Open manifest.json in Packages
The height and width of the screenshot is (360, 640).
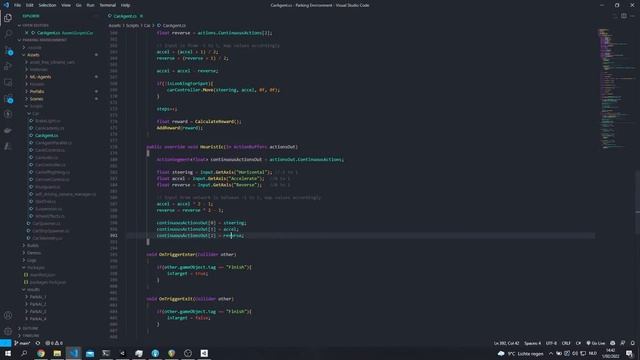[42, 275]
